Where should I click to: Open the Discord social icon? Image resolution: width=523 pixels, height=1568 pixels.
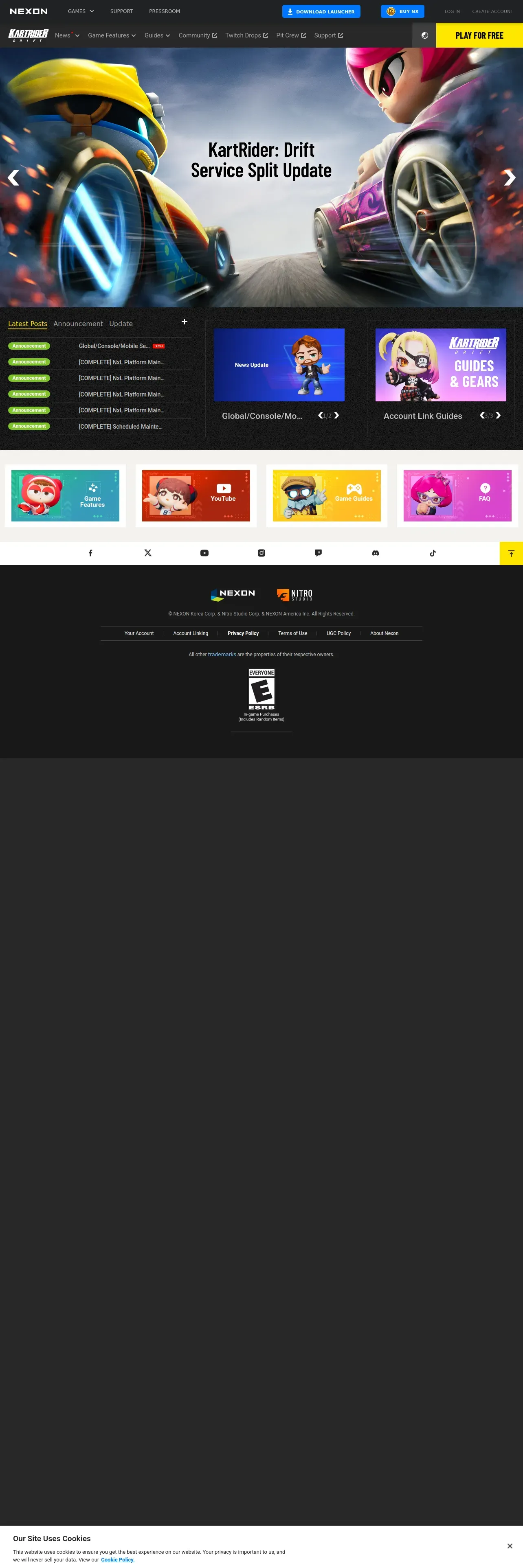[376, 553]
